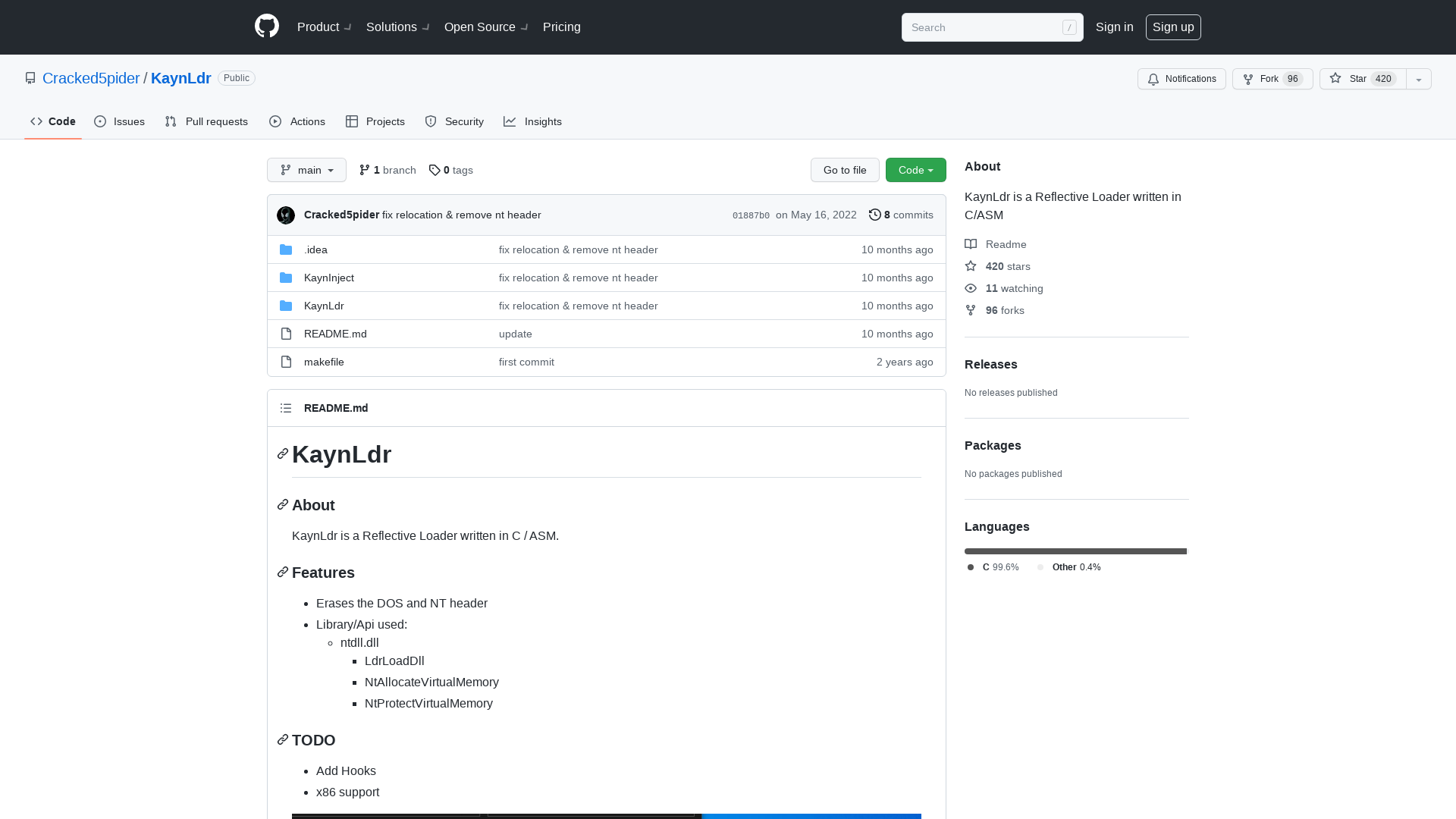Click the Go to file button
This screenshot has height=819, width=1456.
tap(845, 170)
